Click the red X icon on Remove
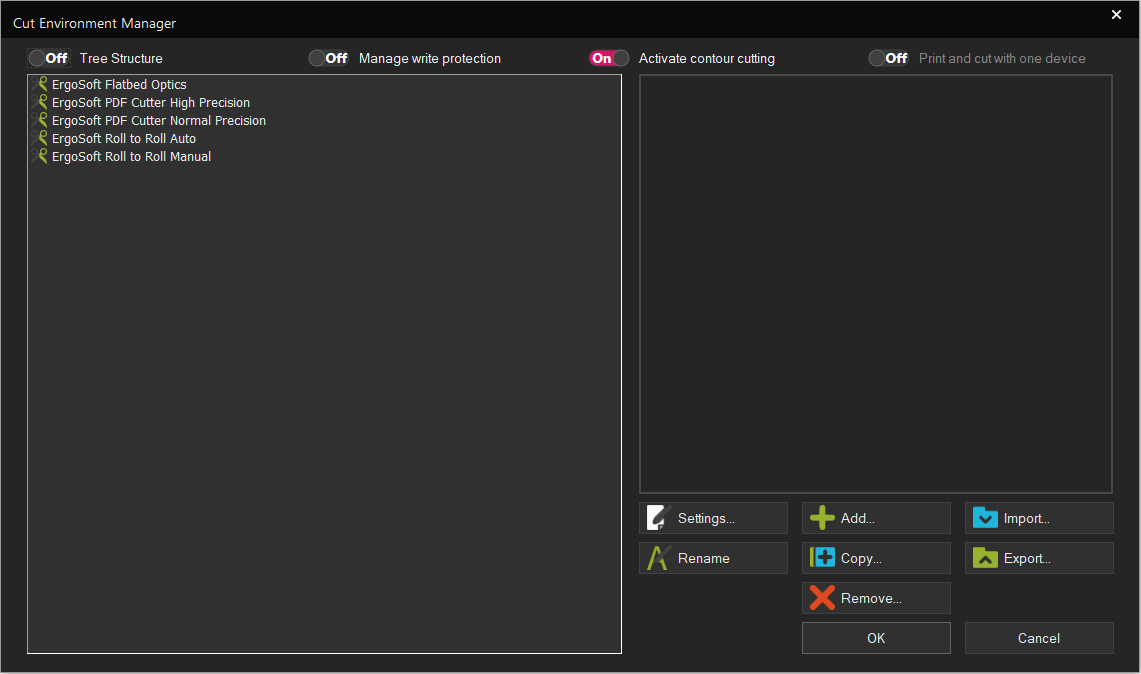The width and height of the screenshot is (1141, 674). click(822, 598)
